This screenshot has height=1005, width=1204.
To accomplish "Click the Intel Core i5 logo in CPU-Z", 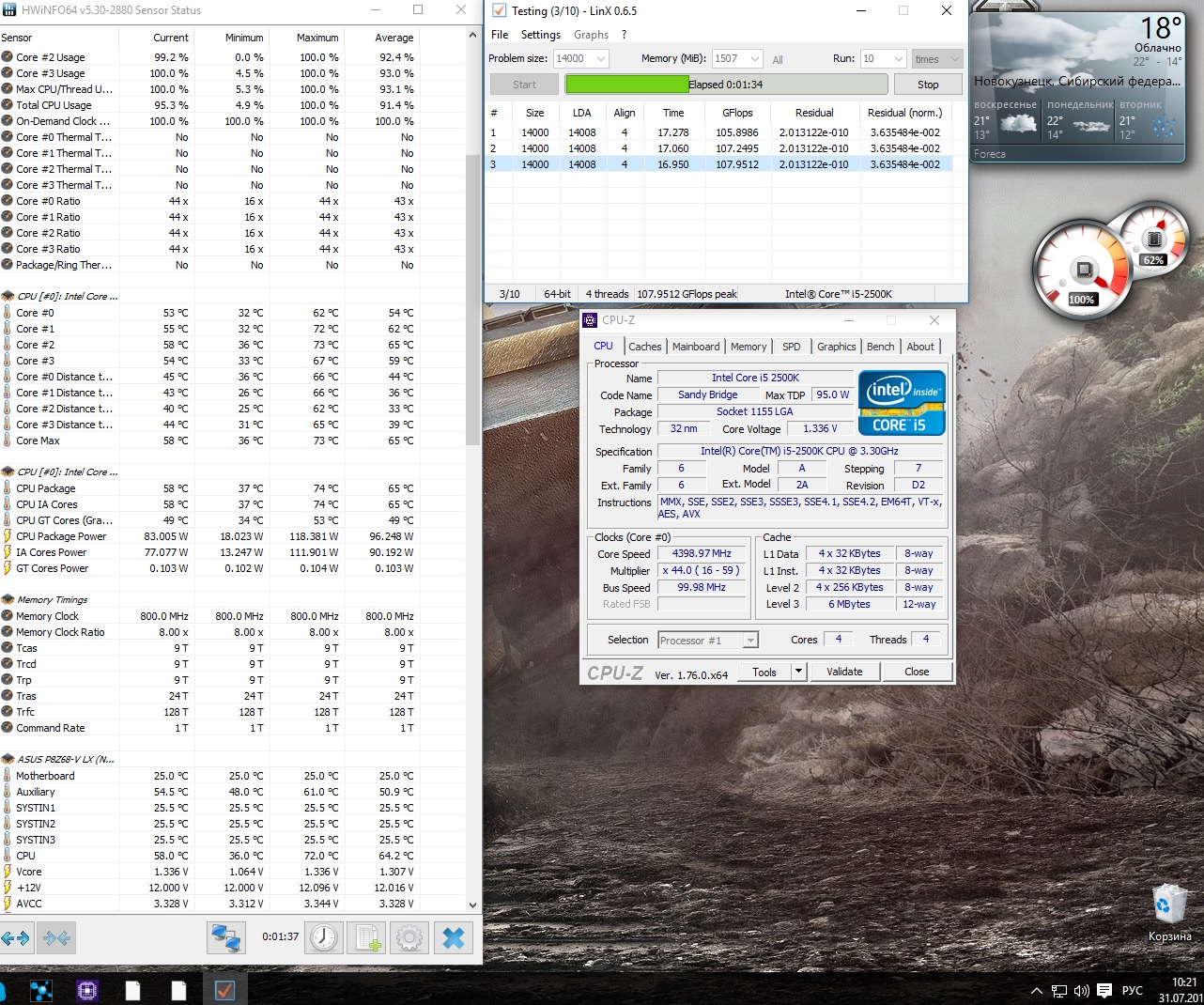I will (x=902, y=404).
